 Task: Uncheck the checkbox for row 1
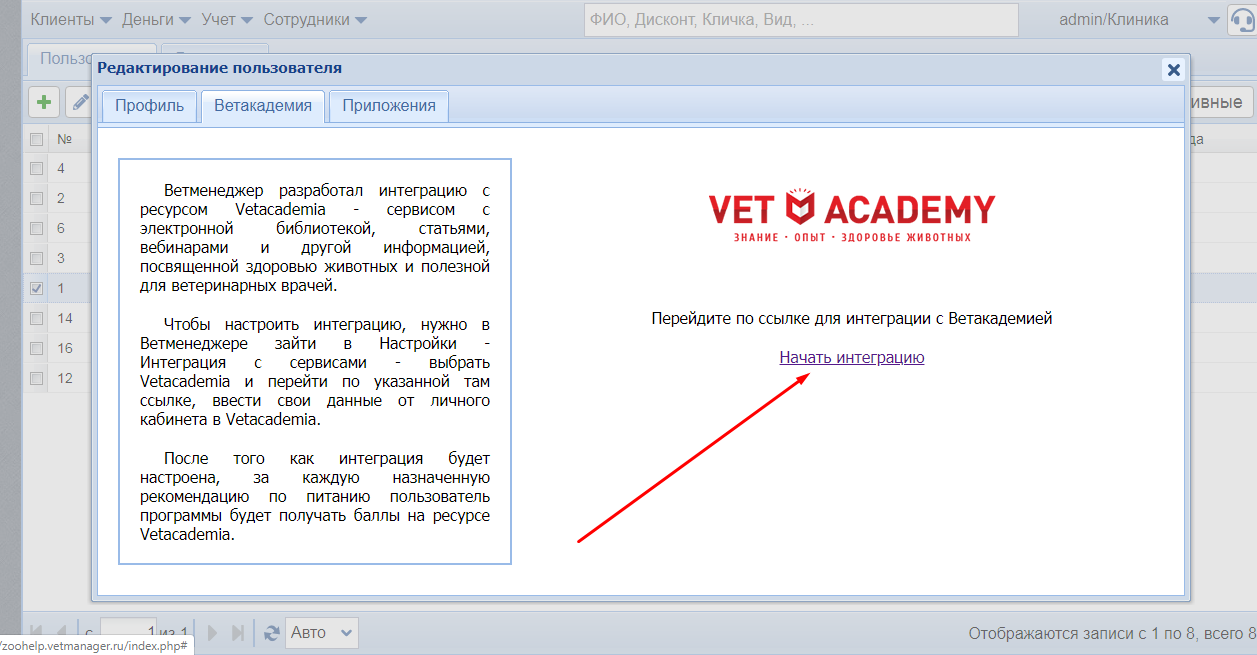pos(37,288)
